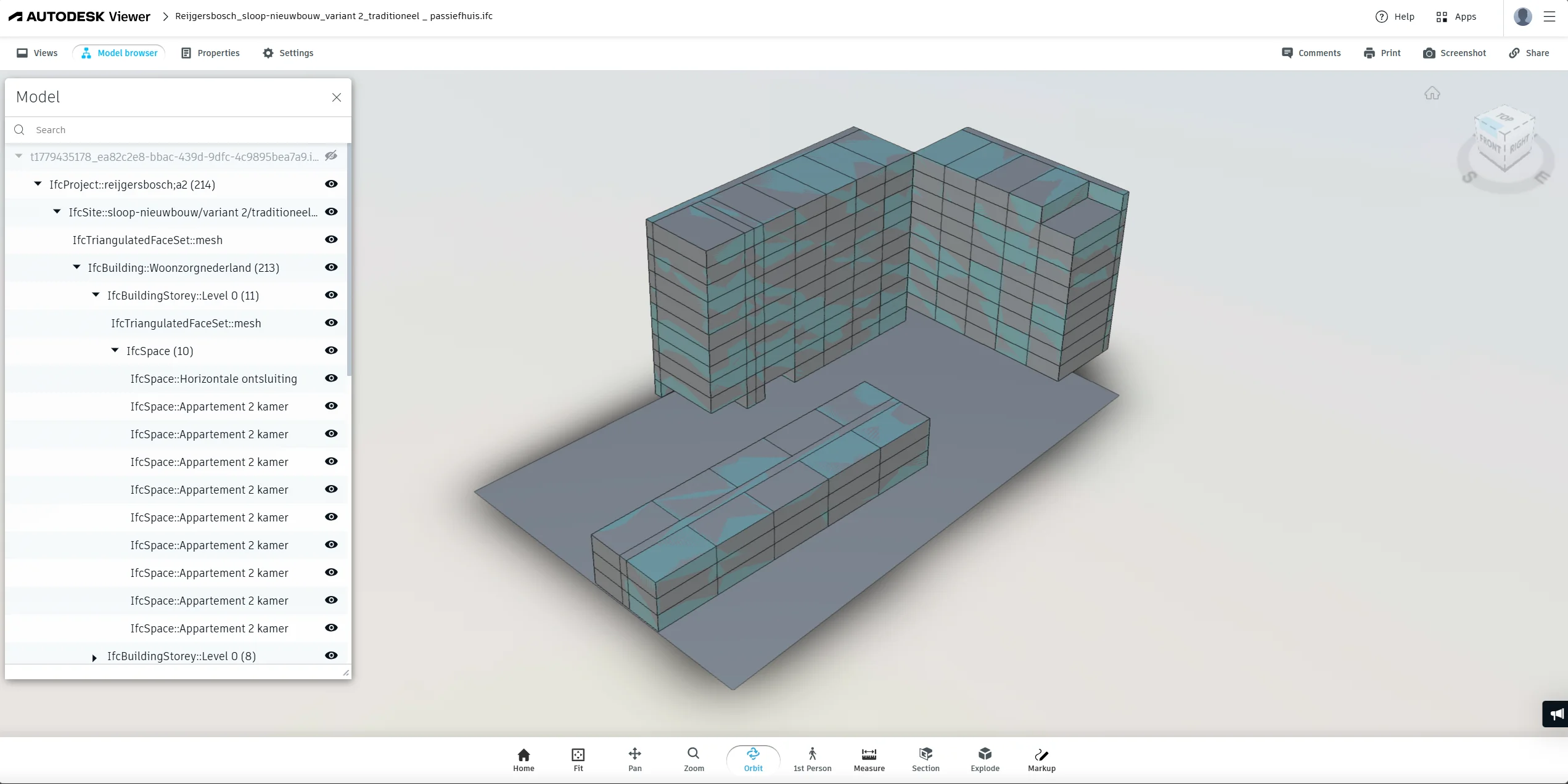The height and width of the screenshot is (784, 1568).
Task: Click the Home tool in bottom toolbar
Action: pos(523,759)
